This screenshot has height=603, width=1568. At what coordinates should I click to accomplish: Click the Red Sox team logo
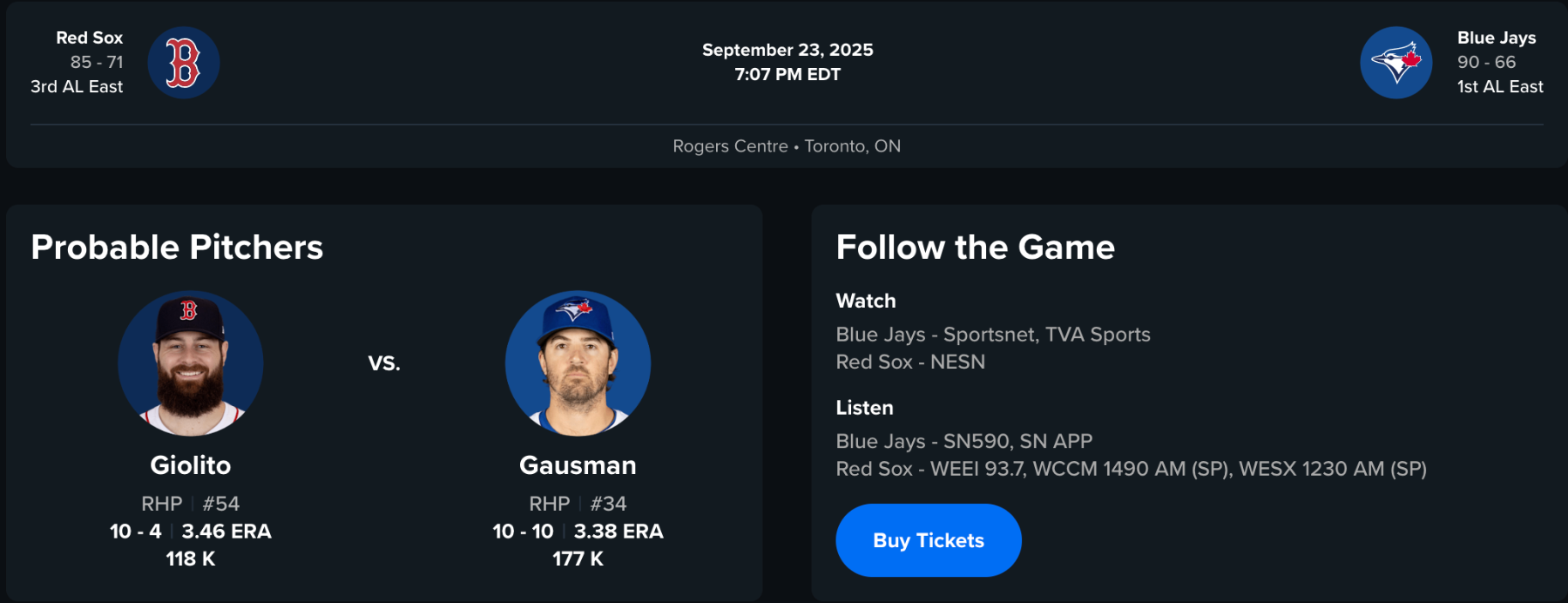[x=183, y=63]
